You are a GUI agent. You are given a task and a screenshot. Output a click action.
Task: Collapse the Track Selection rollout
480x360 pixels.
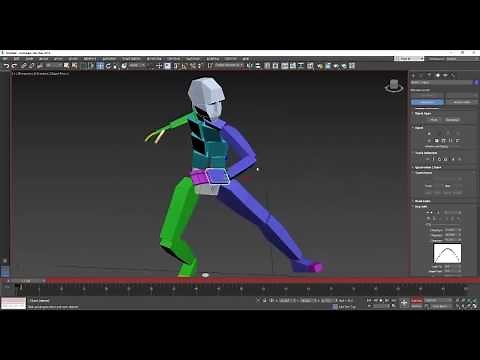(426, 153)
